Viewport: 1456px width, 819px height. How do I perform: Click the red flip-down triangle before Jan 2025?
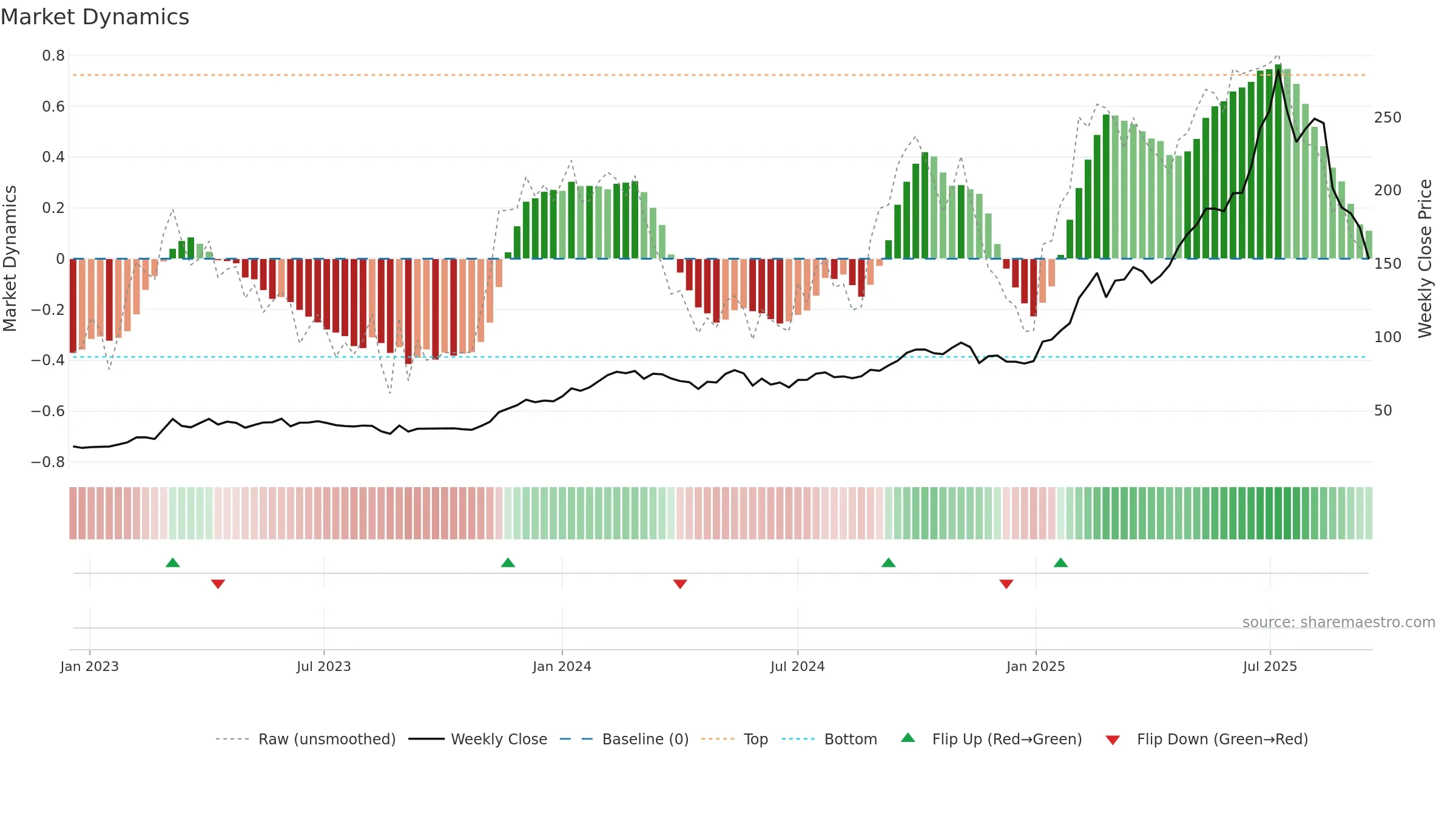1006,584
